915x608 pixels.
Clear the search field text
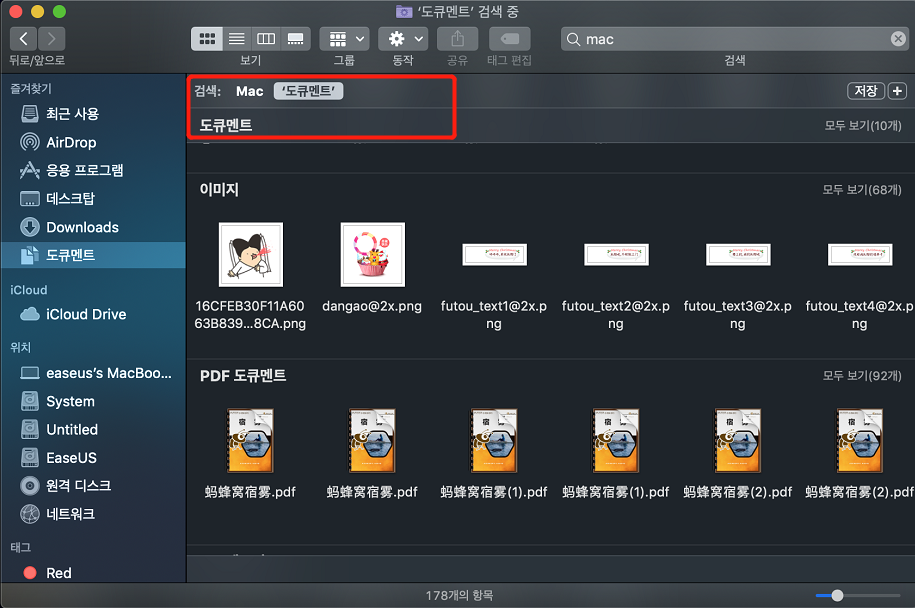click(x=898, y=39)
